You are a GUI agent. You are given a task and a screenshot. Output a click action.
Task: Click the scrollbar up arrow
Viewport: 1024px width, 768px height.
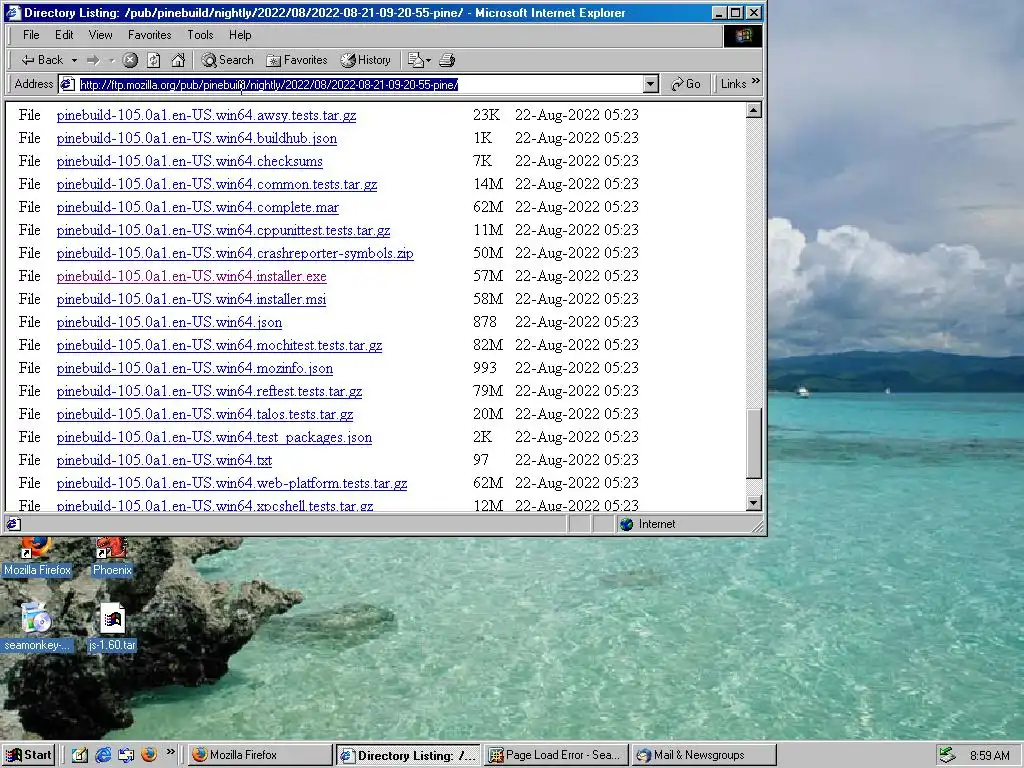click(754, 110)
